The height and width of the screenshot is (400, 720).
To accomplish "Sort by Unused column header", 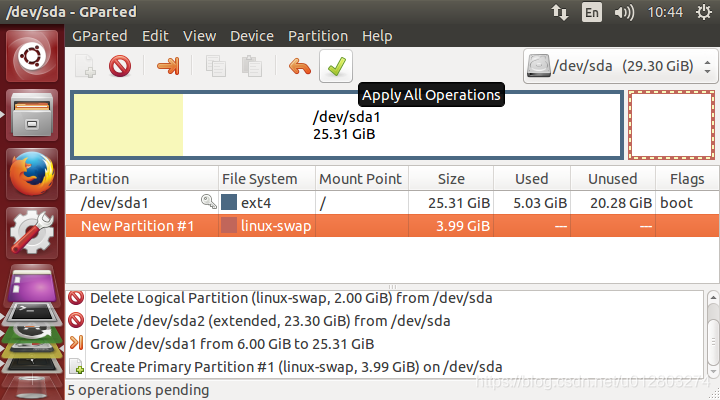I will (613, 179).
